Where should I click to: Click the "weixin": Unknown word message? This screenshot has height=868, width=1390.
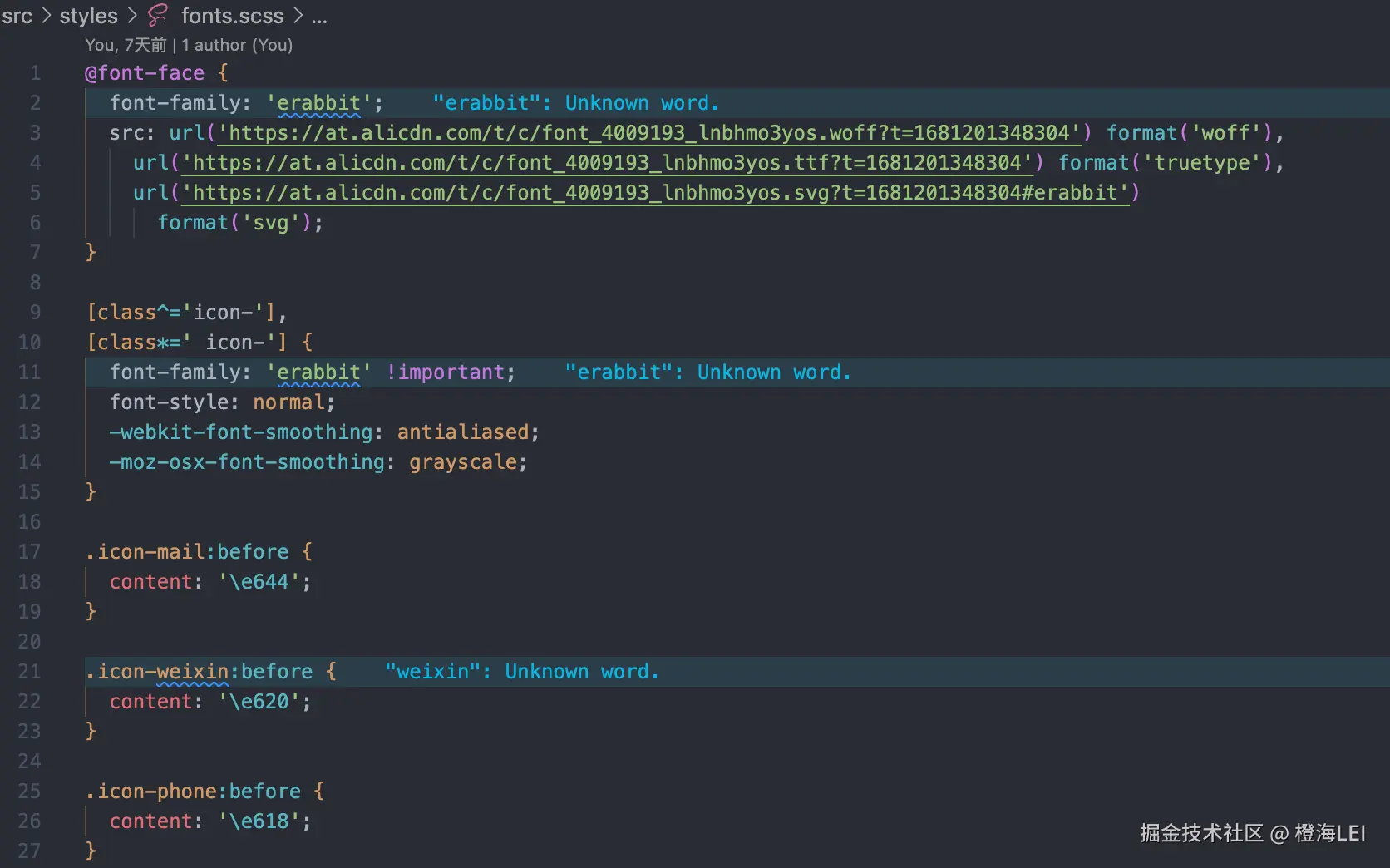point(521,672)
